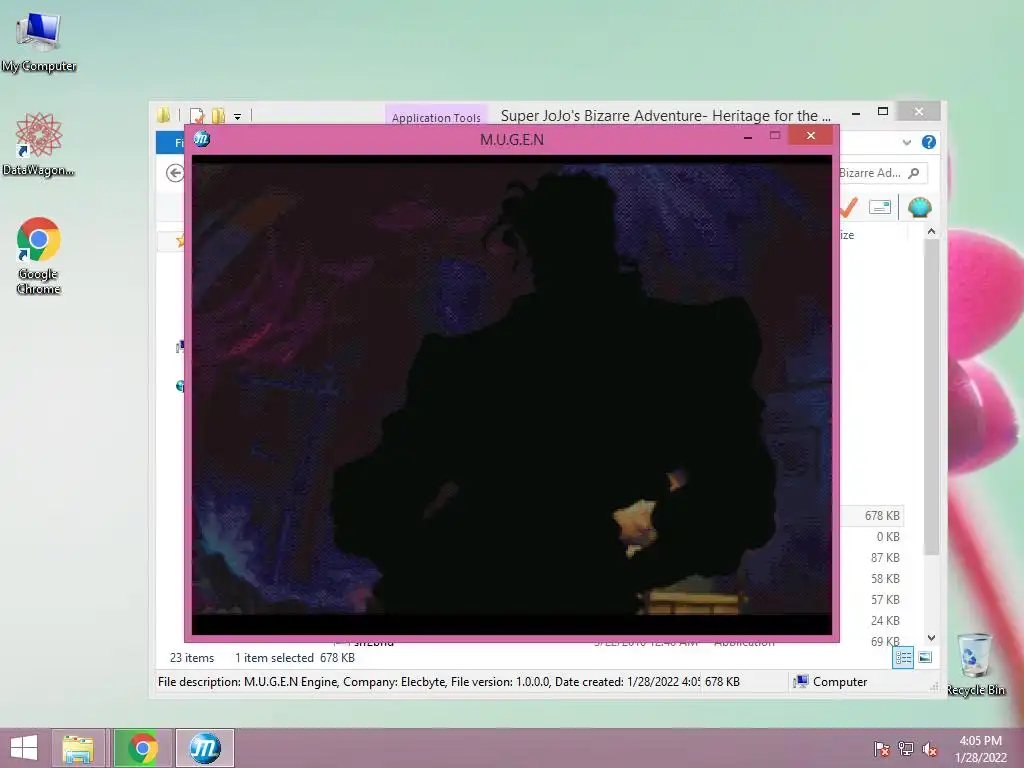Click the New folder quick access icon
The image size is (1024, 768).
[x=218, y=116]
